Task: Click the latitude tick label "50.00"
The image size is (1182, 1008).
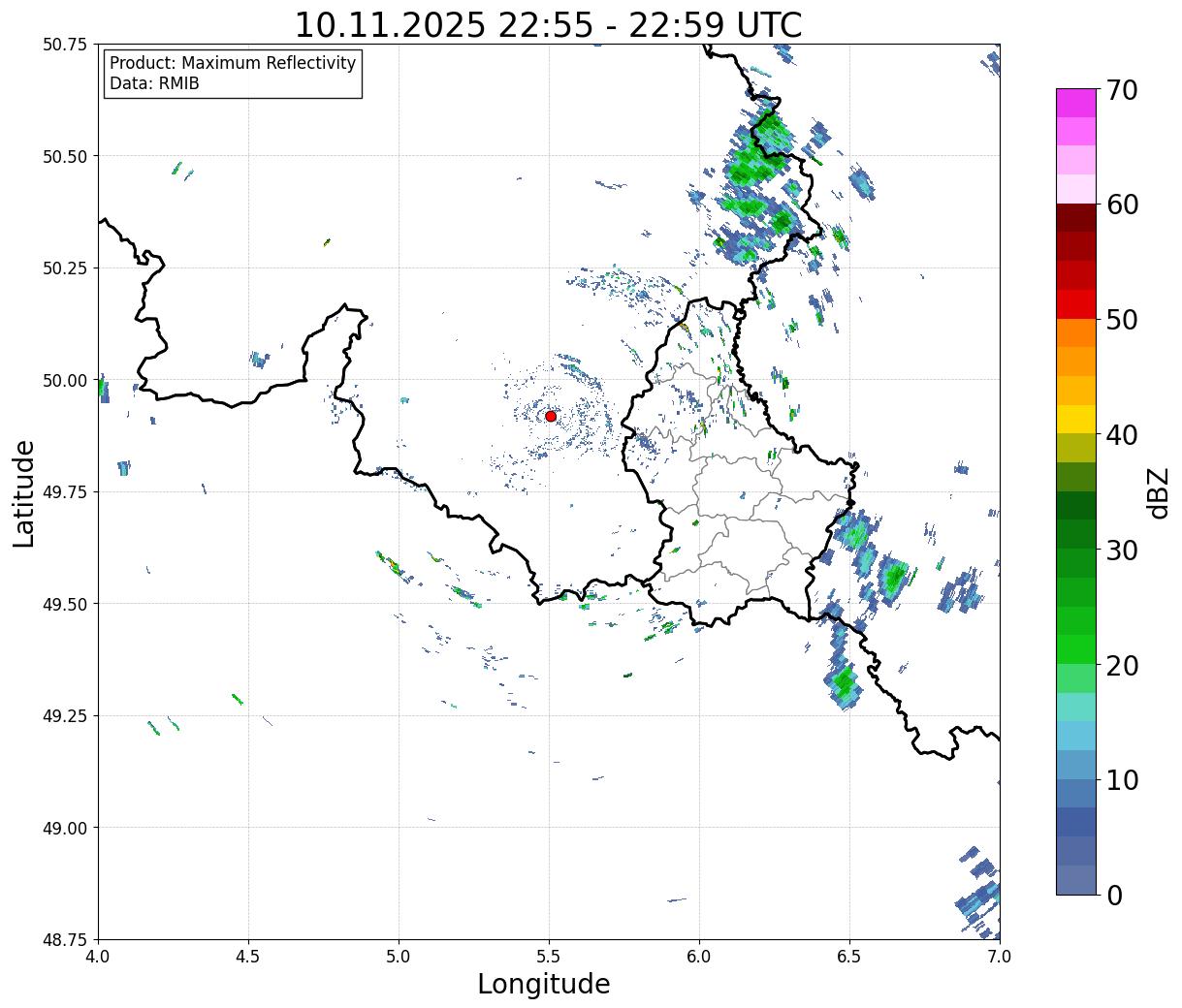Action: [65, 380]
